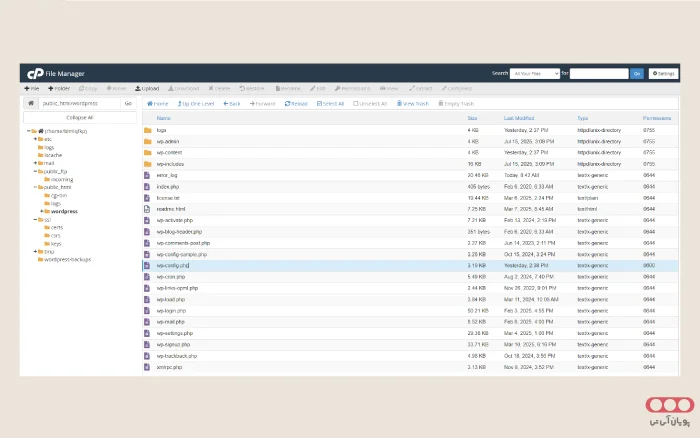This screenshot has width=700, height=438.
Task: Select the index.php file name
Action: tap(167, 187)
